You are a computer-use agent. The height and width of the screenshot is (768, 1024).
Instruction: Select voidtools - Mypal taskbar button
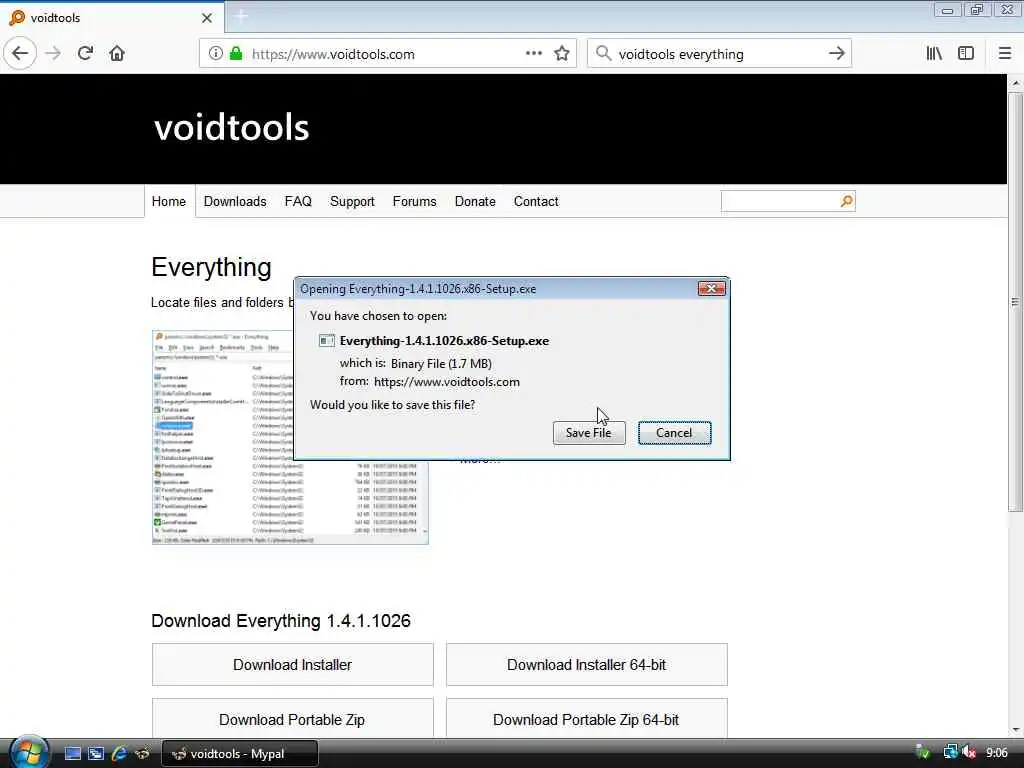[x=240, y=754]
